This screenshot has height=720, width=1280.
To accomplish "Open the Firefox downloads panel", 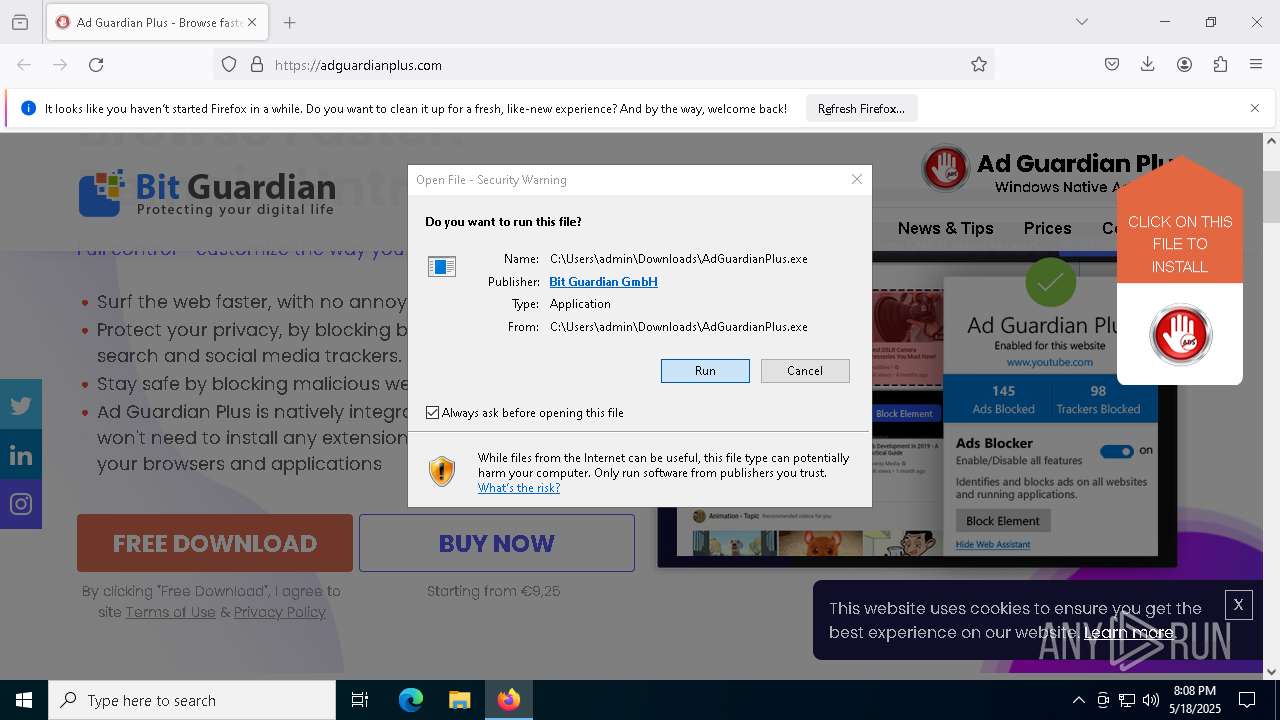I will [1148, 65].
